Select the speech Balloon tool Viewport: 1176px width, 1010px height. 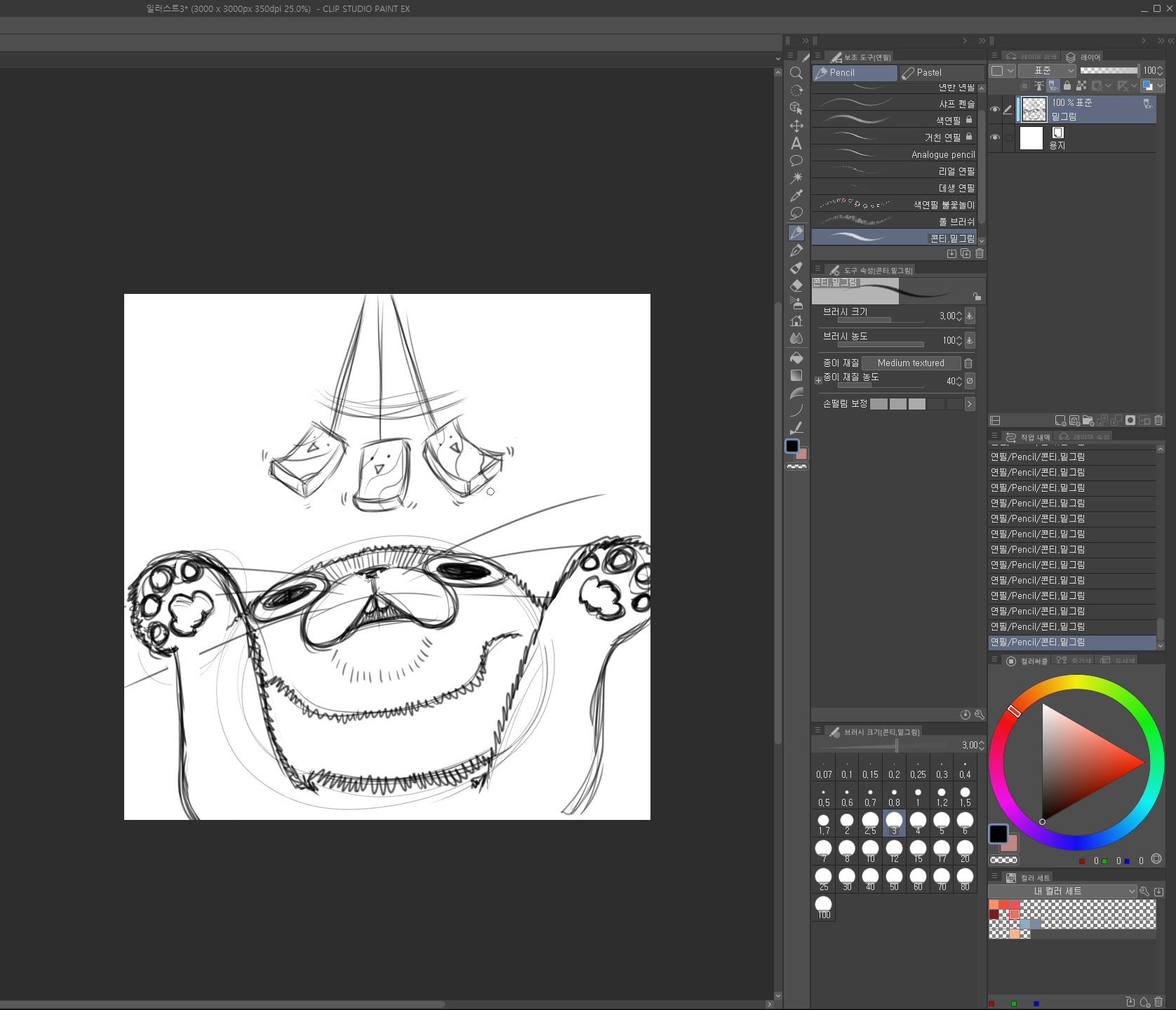coord(796,161)
